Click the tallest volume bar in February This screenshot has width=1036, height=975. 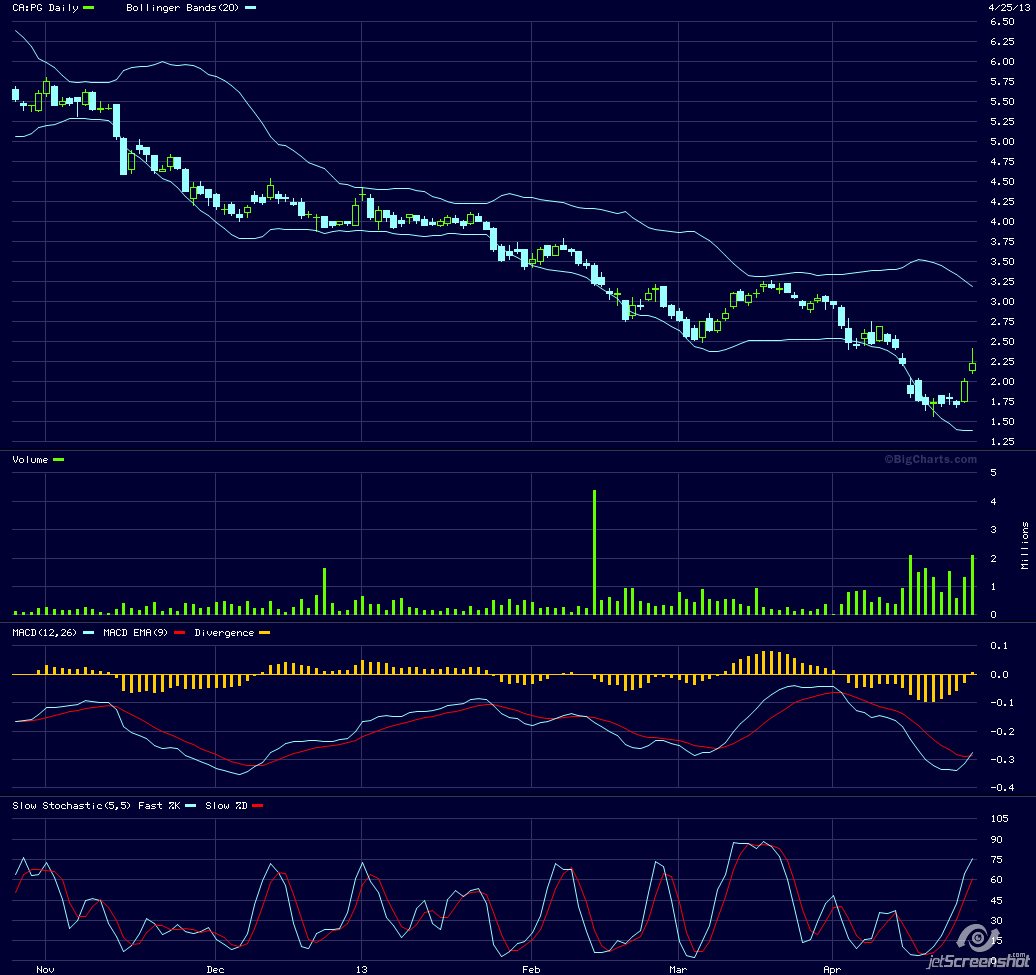[x=594, y=552]
